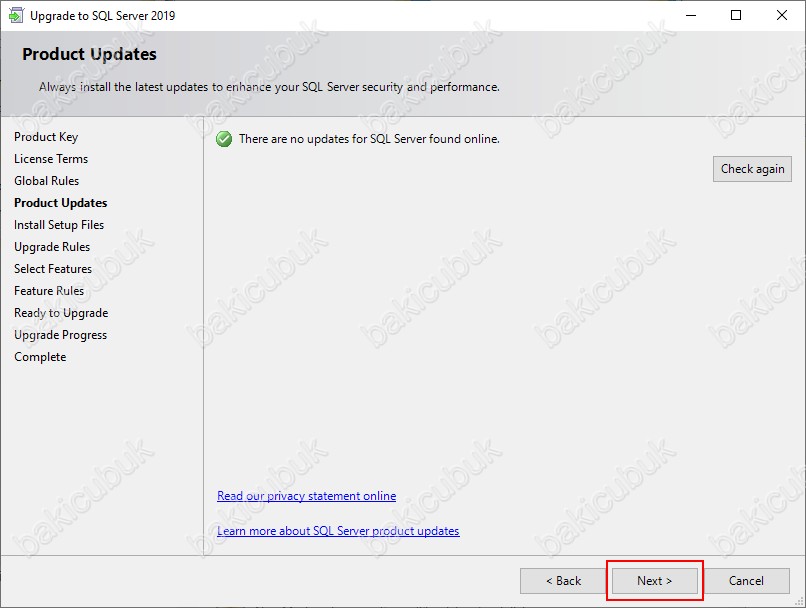Click the green checkmark status icon
Screen dimensions: 806x608
coord(224,139)
